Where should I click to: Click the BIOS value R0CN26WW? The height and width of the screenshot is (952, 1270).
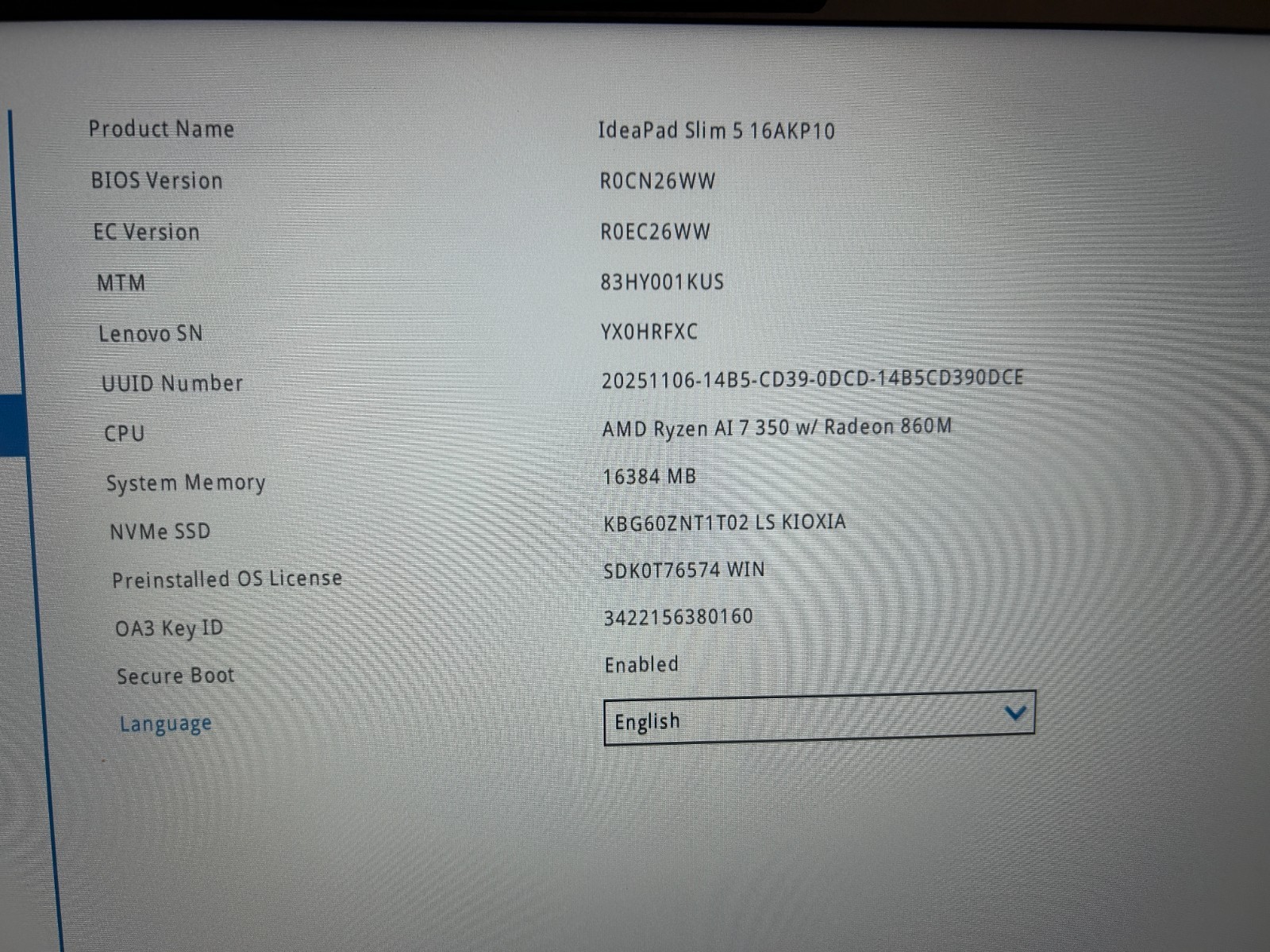tap(657, 181)
